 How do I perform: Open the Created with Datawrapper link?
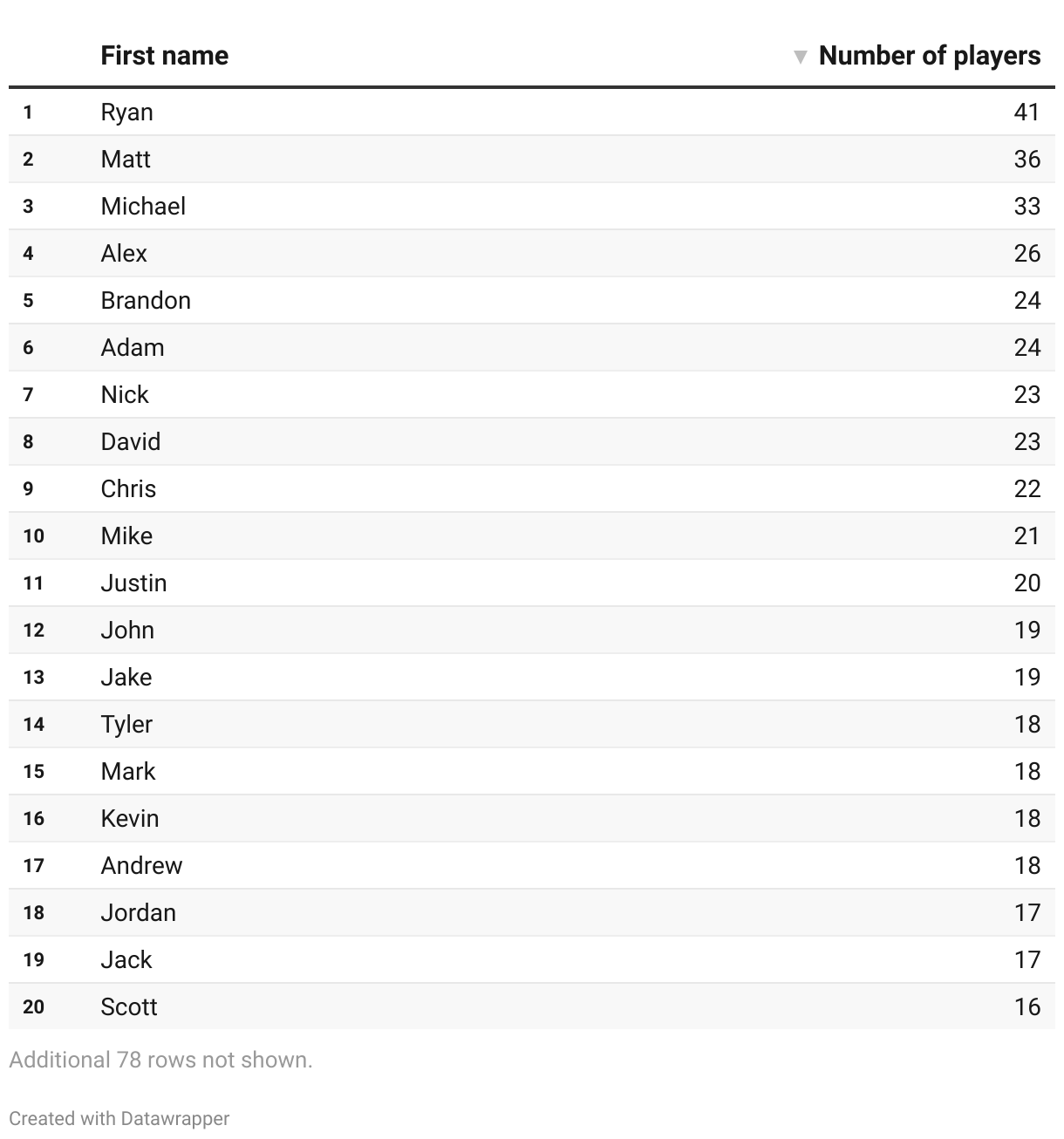119,1118
